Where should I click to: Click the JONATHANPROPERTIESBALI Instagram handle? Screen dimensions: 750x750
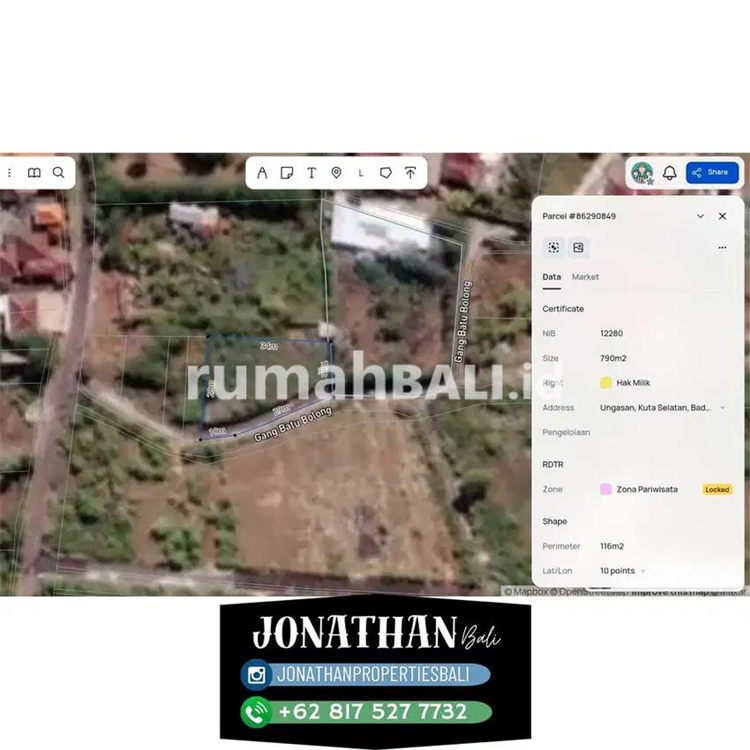[373, 674]
